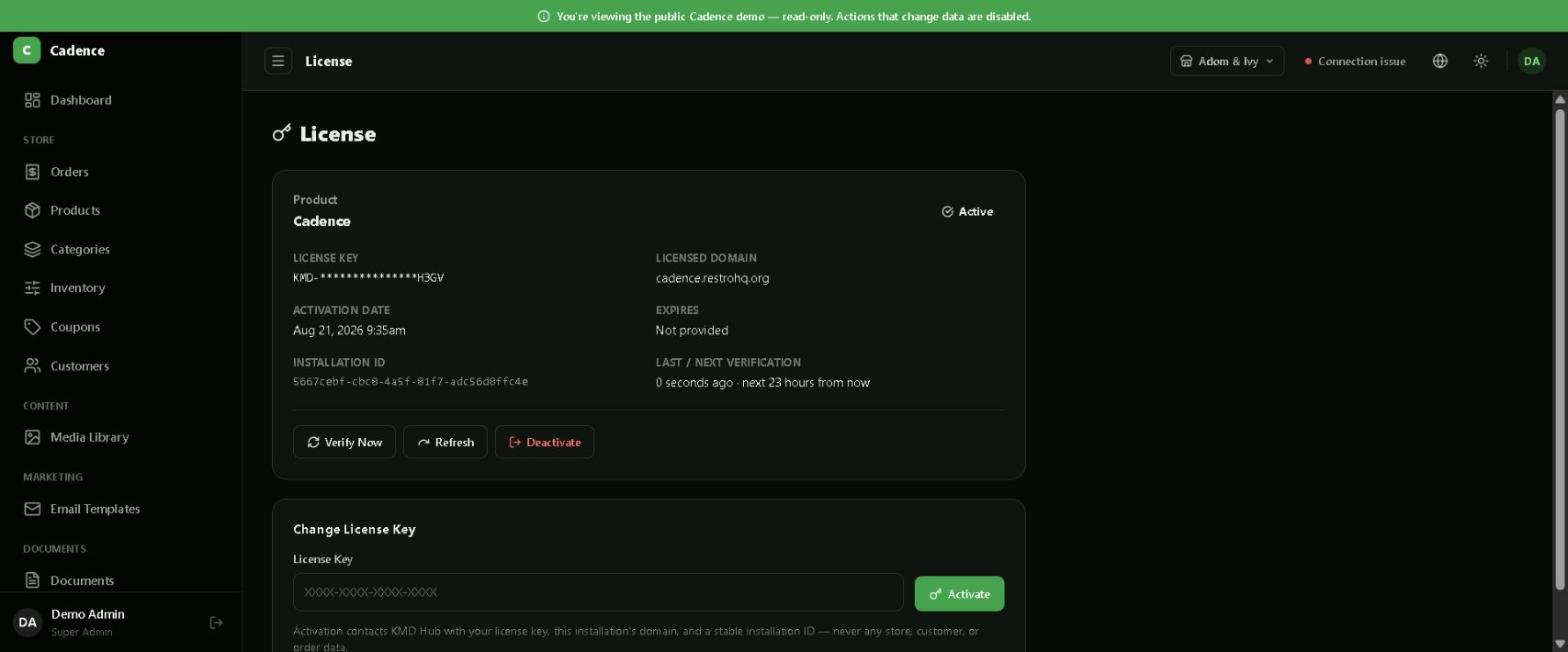Focus the License Key input field
Viewport: 1568px width, 652px height.
(x=598, y=592)
